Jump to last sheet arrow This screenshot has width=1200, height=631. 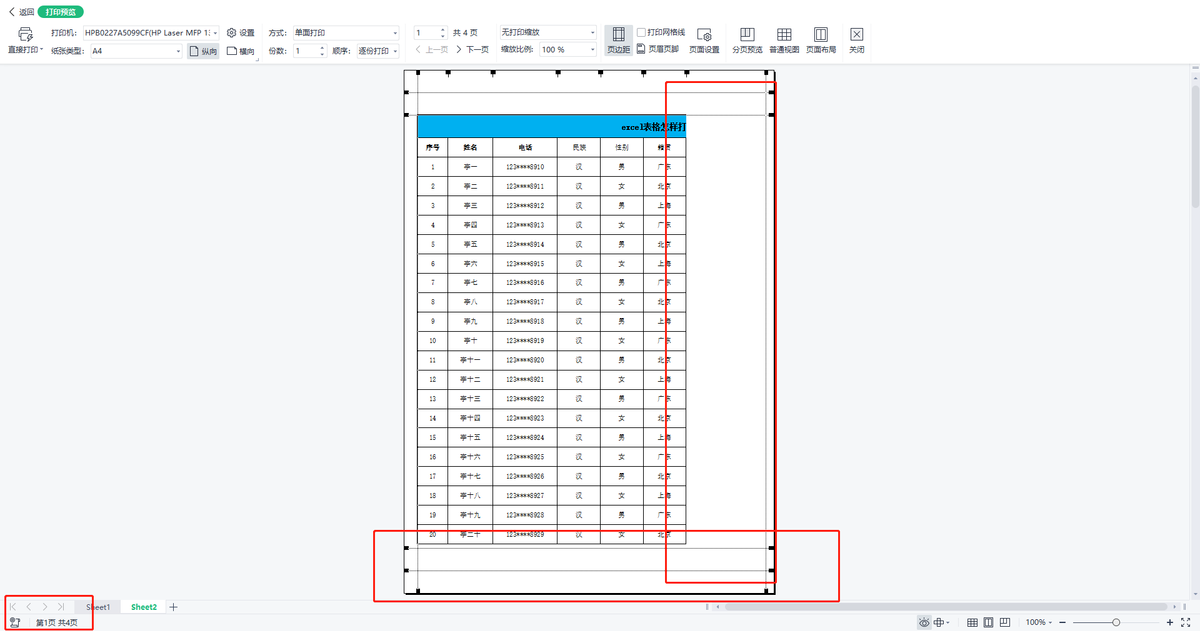pyautogui.click(x=61, y=607)
